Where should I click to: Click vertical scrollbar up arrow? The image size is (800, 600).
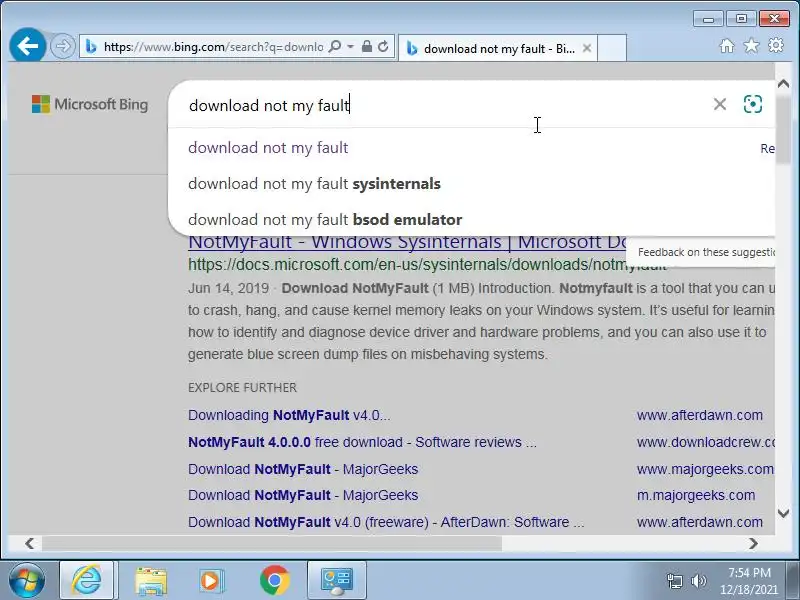pos(783,84)
